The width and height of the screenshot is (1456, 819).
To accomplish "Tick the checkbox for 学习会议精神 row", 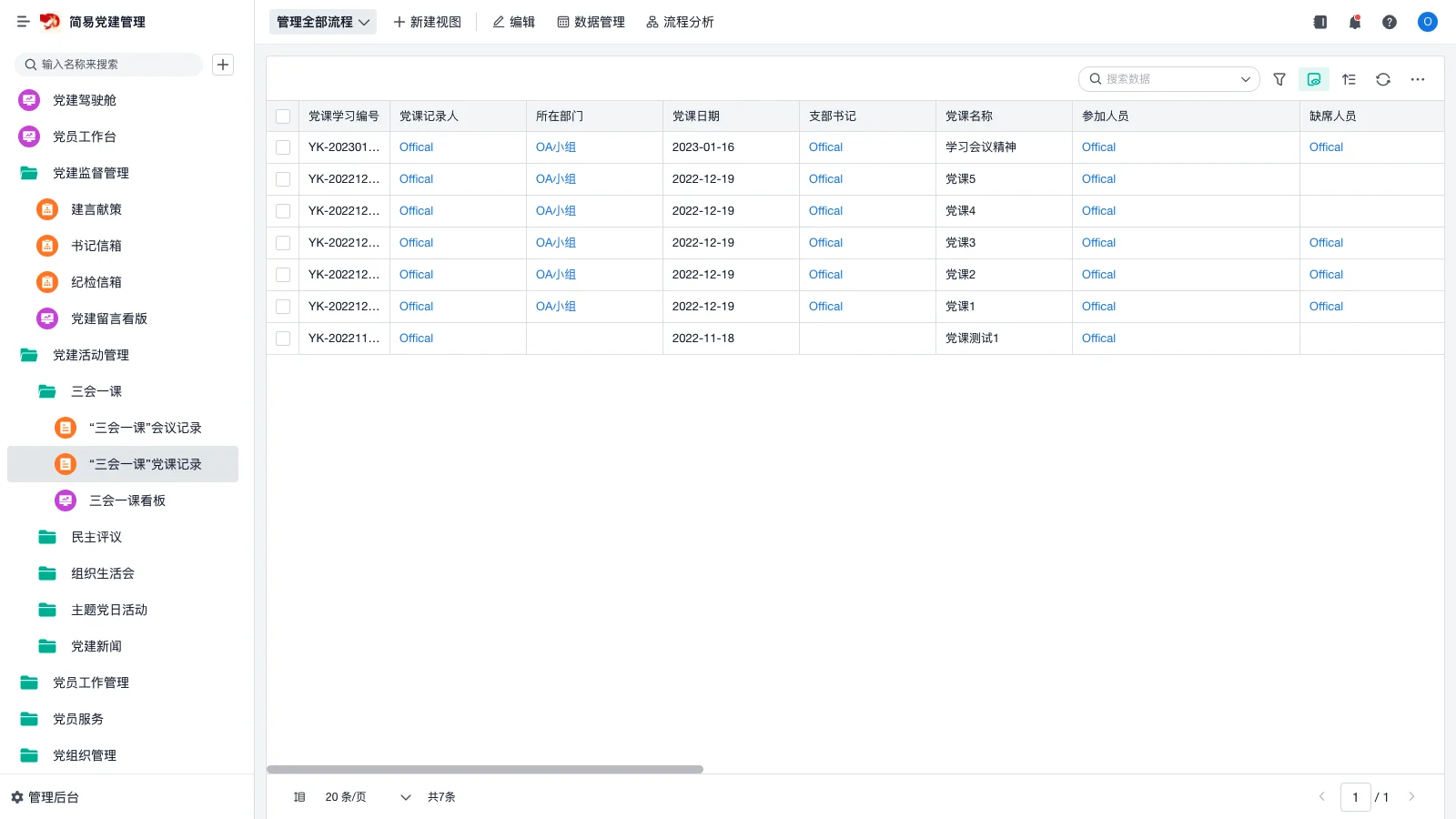I will pos(283,147).
